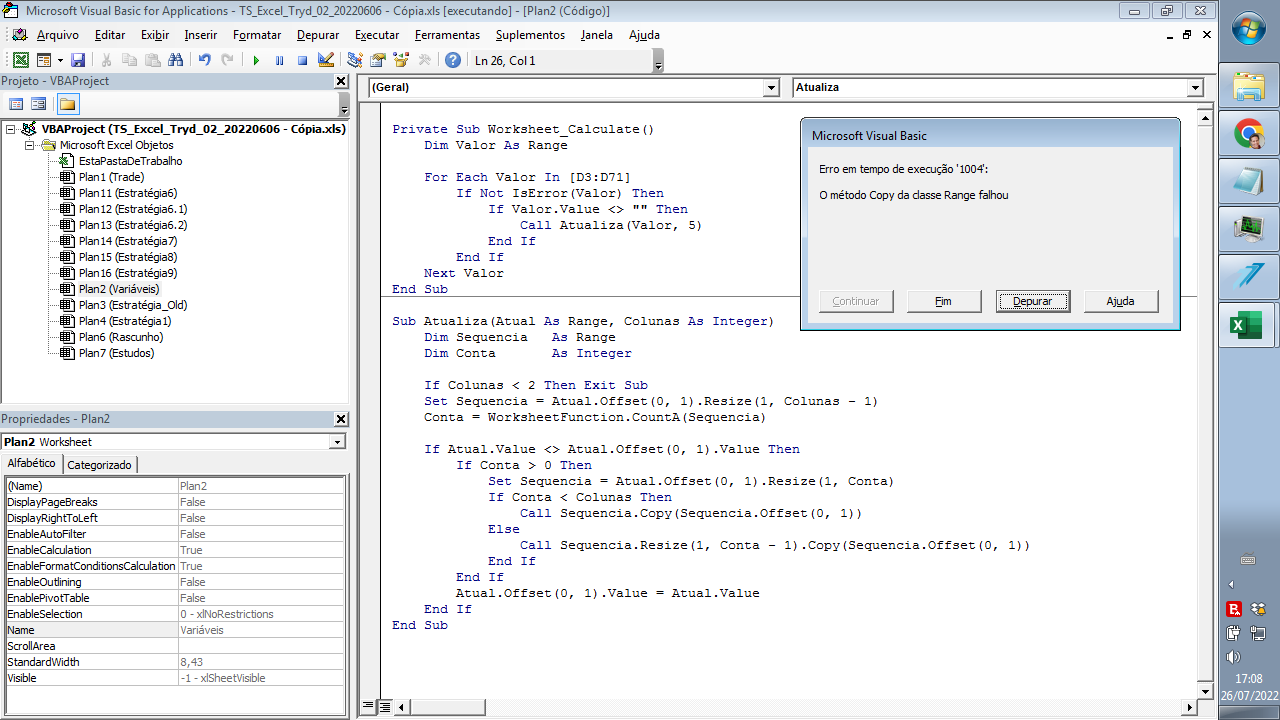This screenshot has width=1280, height=720.
Task: Select Plan15 (Estratégia8) module
Action: 128,257
